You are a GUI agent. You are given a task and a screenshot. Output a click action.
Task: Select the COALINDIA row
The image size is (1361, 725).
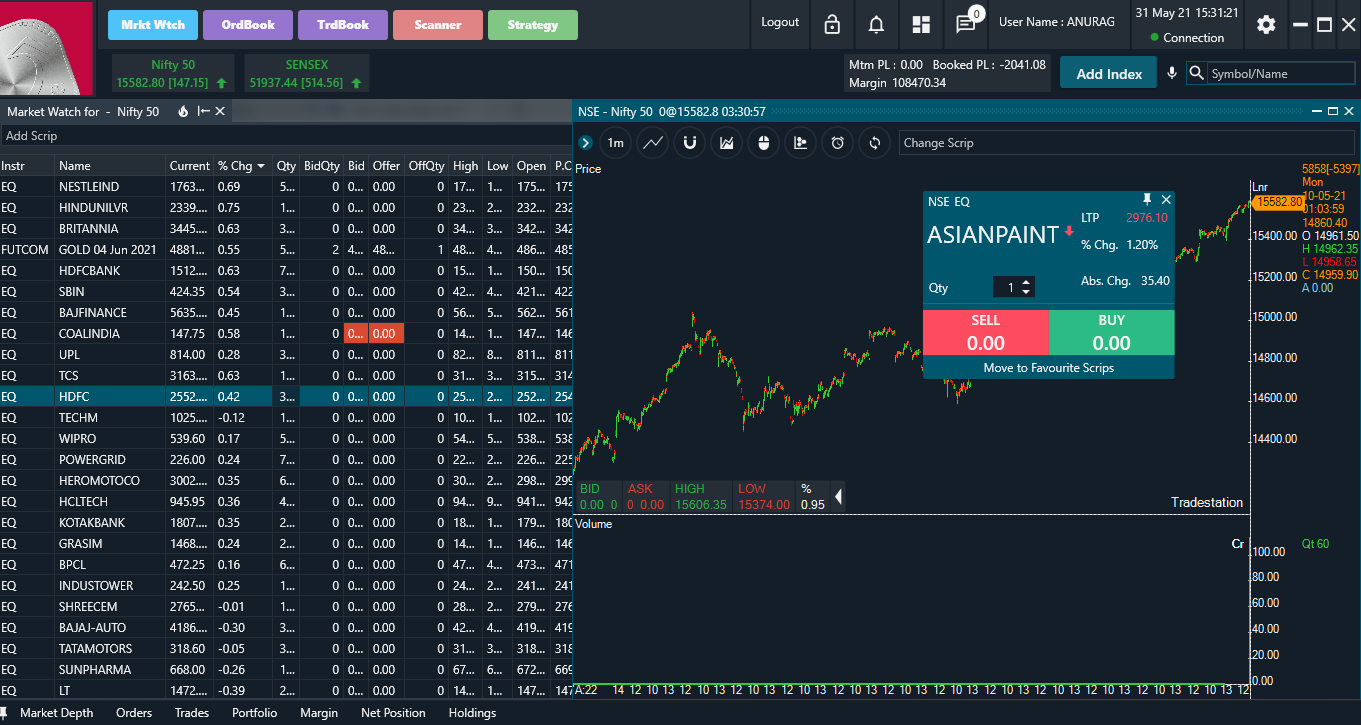pos(286,334)
